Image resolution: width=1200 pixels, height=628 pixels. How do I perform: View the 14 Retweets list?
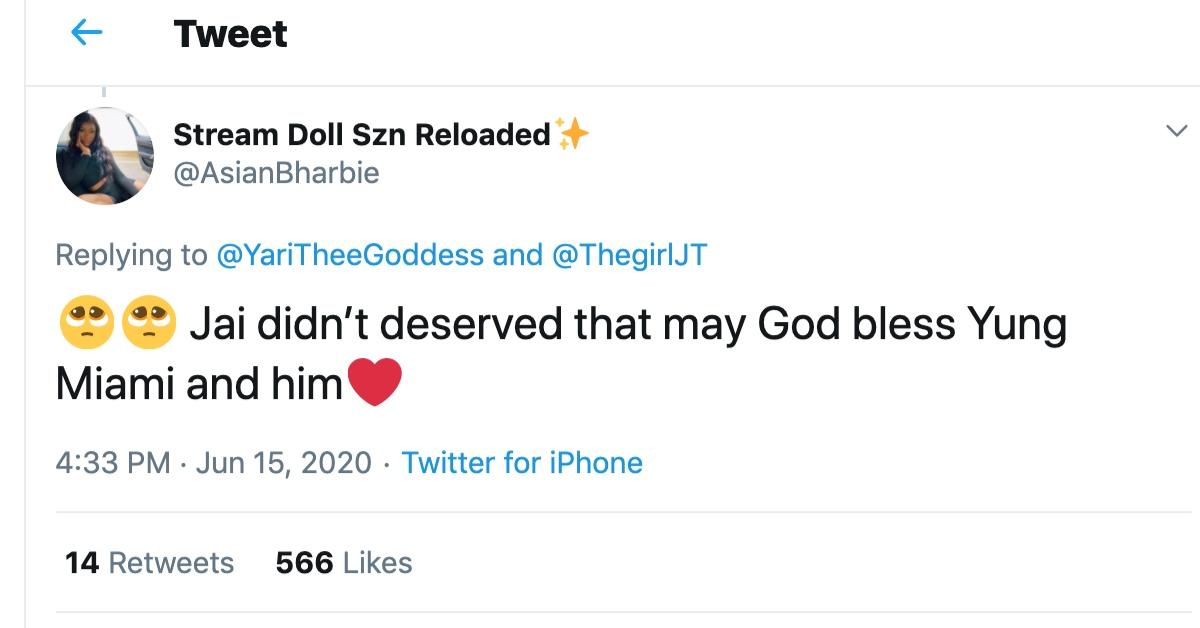coord(149,563)
